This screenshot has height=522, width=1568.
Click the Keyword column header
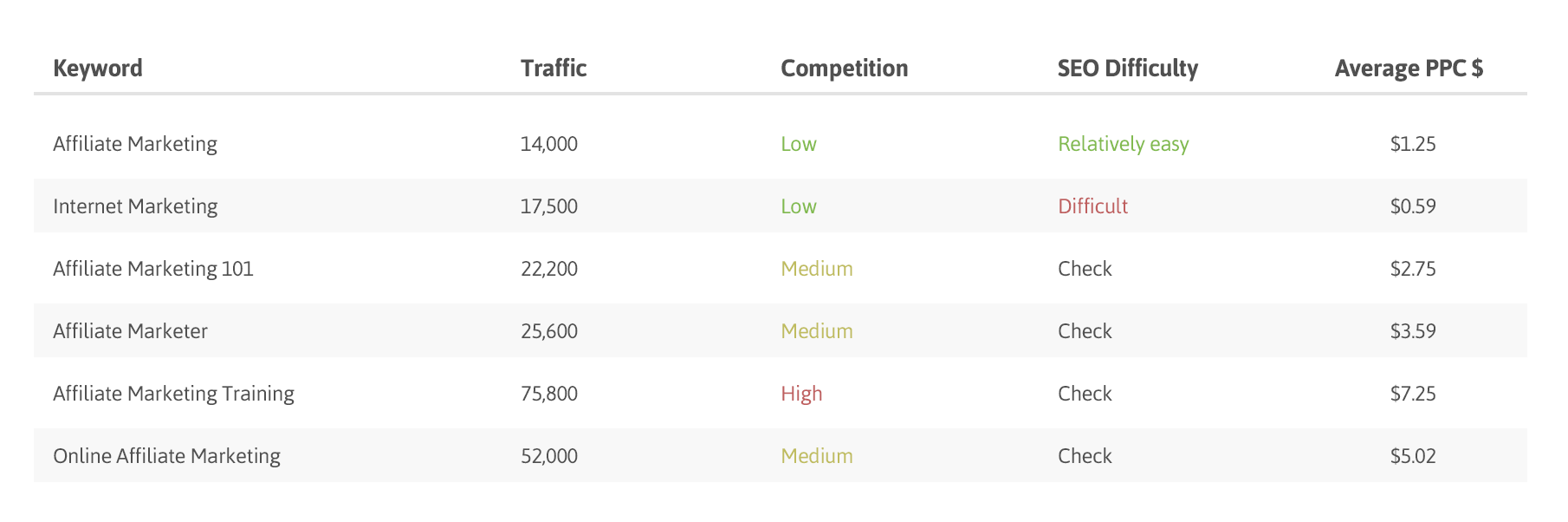[x=98, y=69]
